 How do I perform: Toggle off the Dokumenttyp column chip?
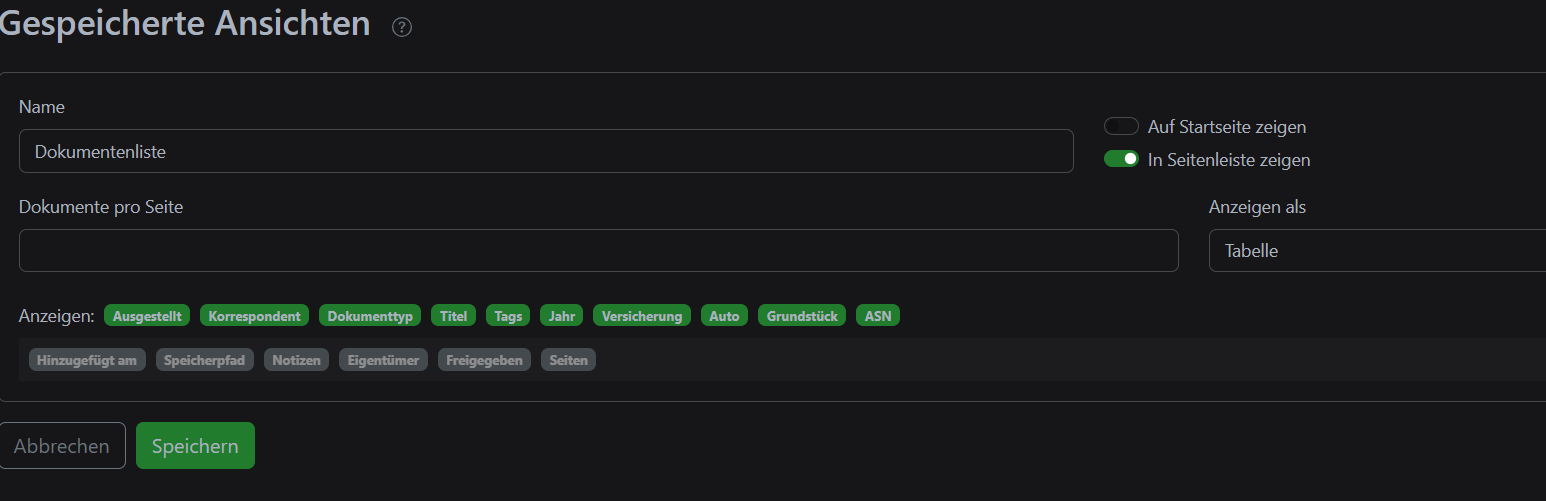pos(370,316)
